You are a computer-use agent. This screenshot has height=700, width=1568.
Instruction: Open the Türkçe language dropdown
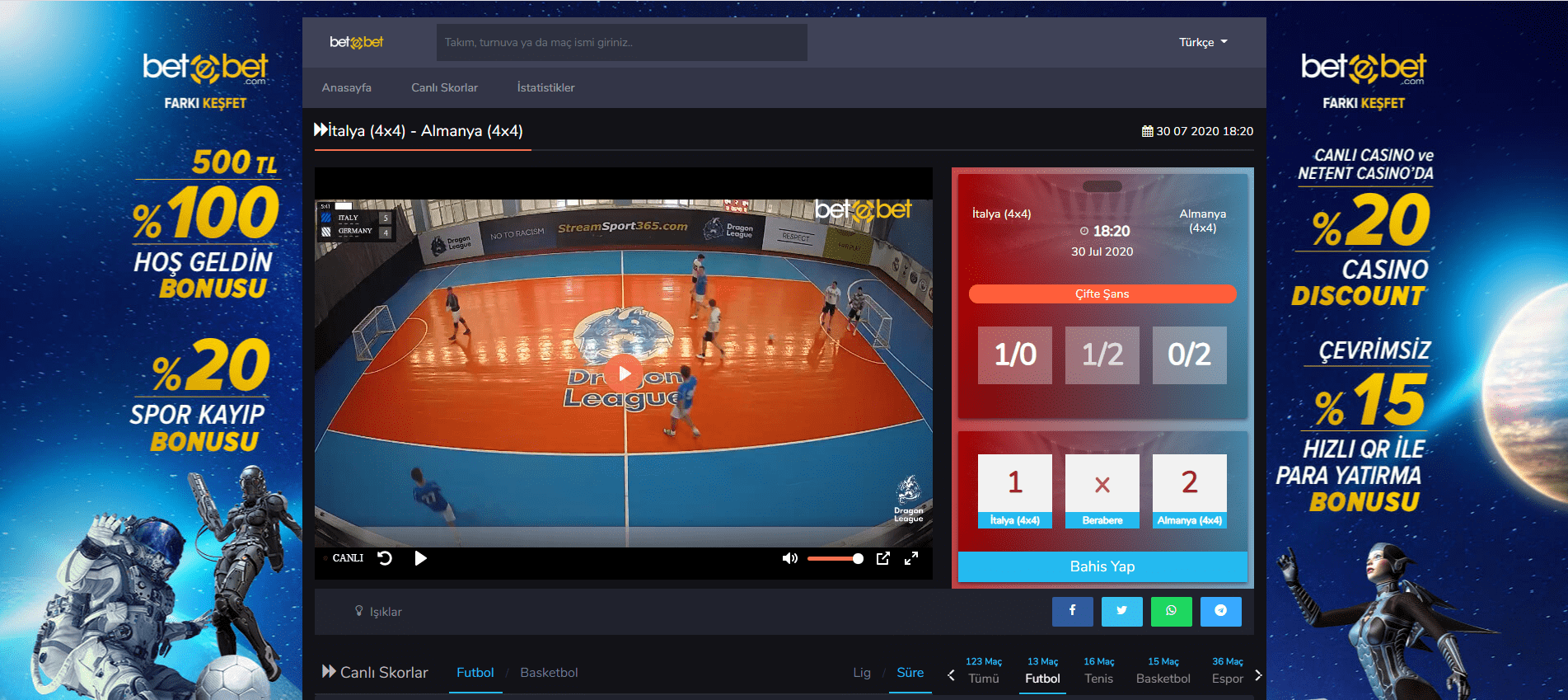(x=1202, y=42)
